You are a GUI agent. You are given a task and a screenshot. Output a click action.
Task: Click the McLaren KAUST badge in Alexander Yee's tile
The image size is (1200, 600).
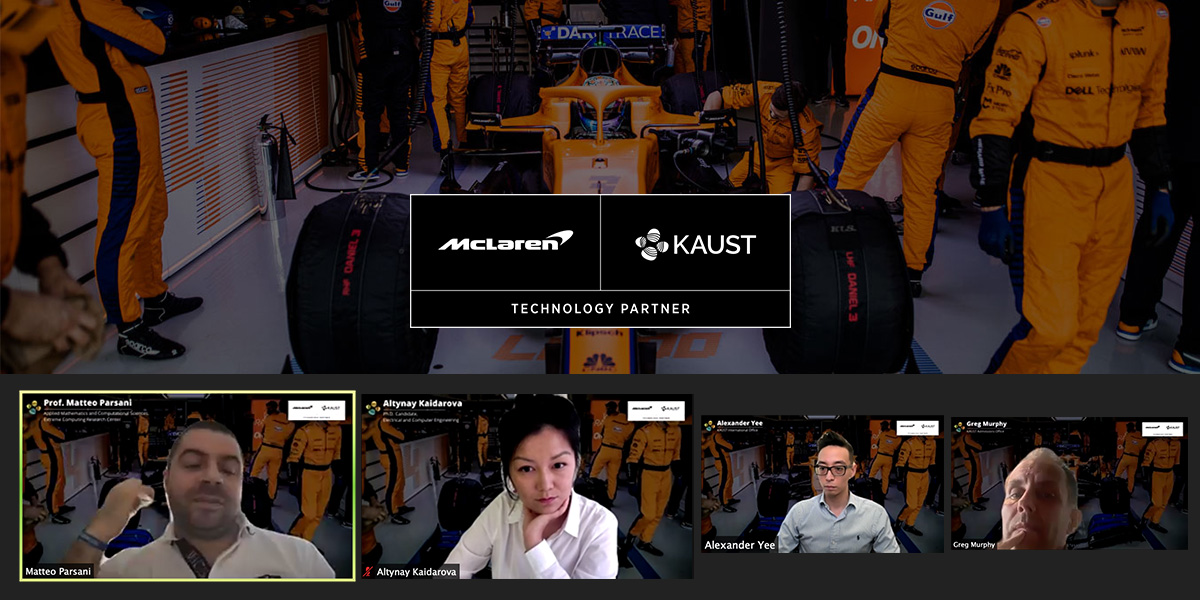point(918,426)
